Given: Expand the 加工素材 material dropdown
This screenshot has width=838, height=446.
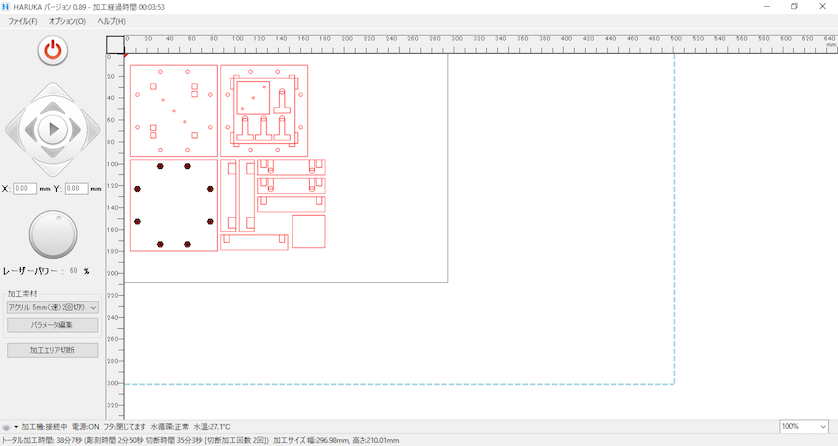Looking at the screenshot, I should [x=52, y=308].
